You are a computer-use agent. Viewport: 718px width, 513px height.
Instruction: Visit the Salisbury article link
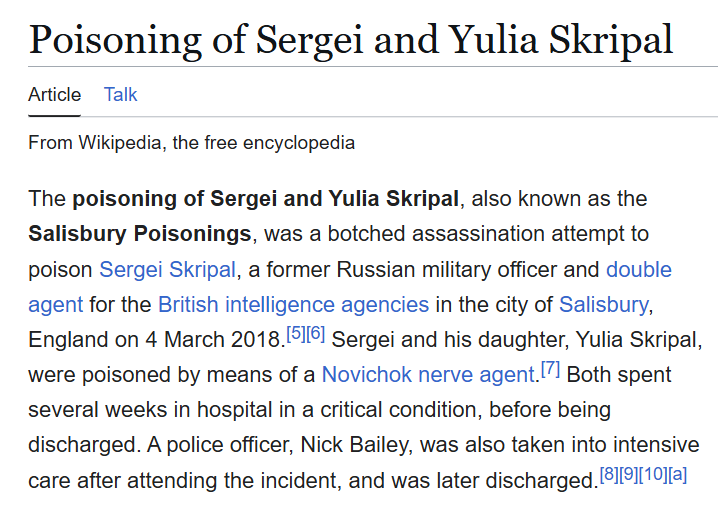point(604,305)
